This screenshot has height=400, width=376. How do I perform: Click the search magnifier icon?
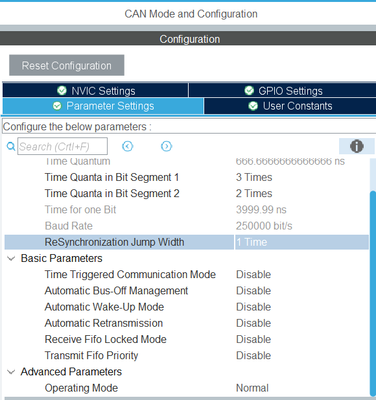coord(11,146)
